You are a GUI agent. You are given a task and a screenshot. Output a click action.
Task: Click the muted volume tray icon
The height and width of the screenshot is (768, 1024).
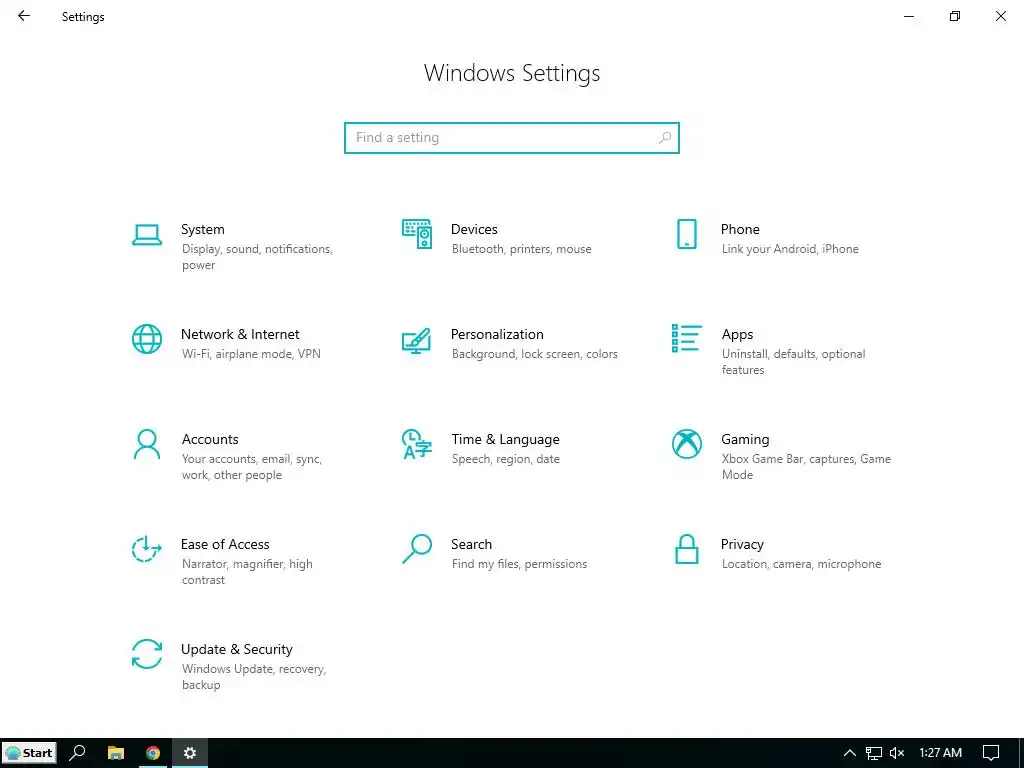tap(897, 753)
